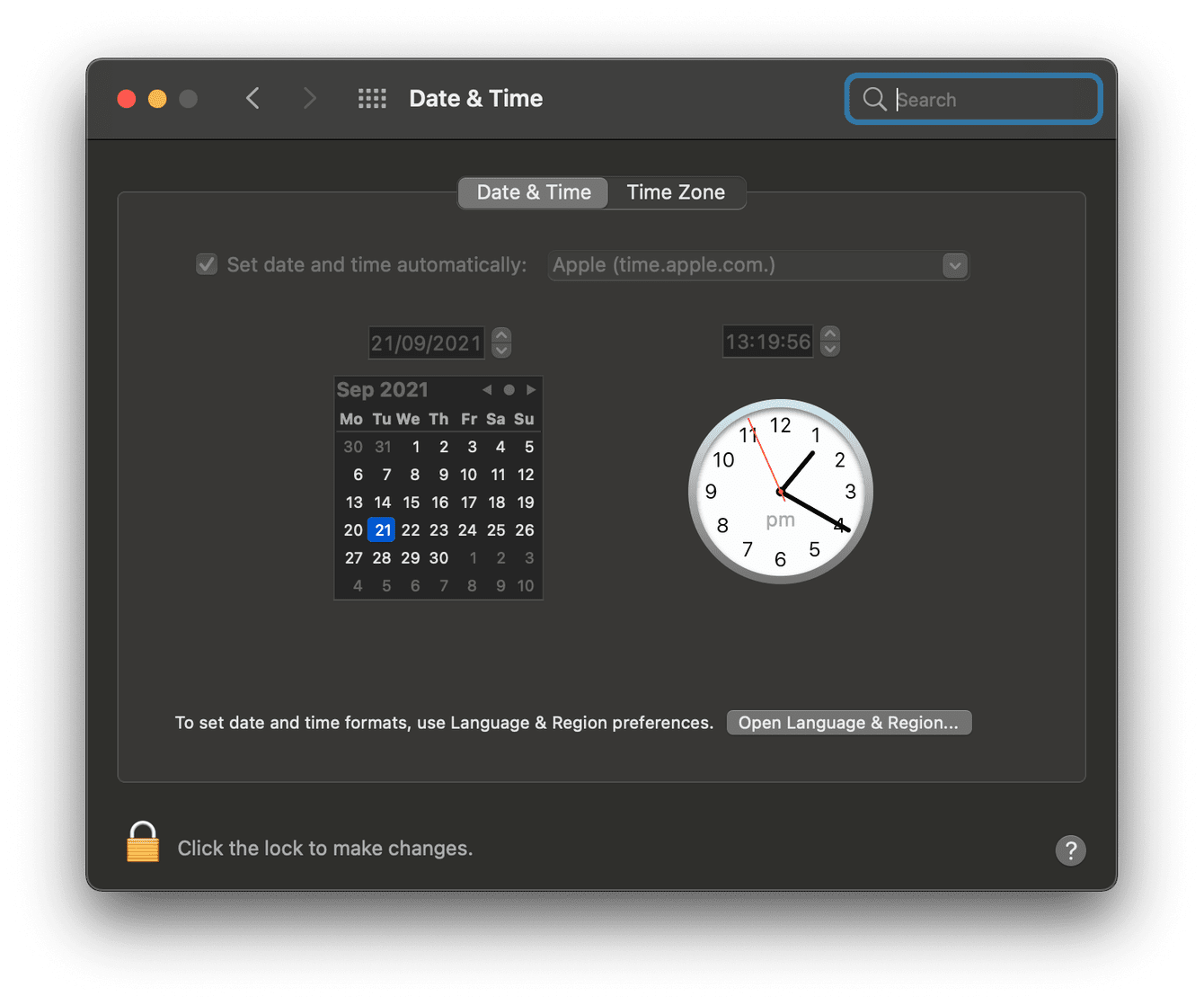Viewport: 1204px width, 1005px height.
Task: Select September 25 in the calendar
Action: (496, 529)
